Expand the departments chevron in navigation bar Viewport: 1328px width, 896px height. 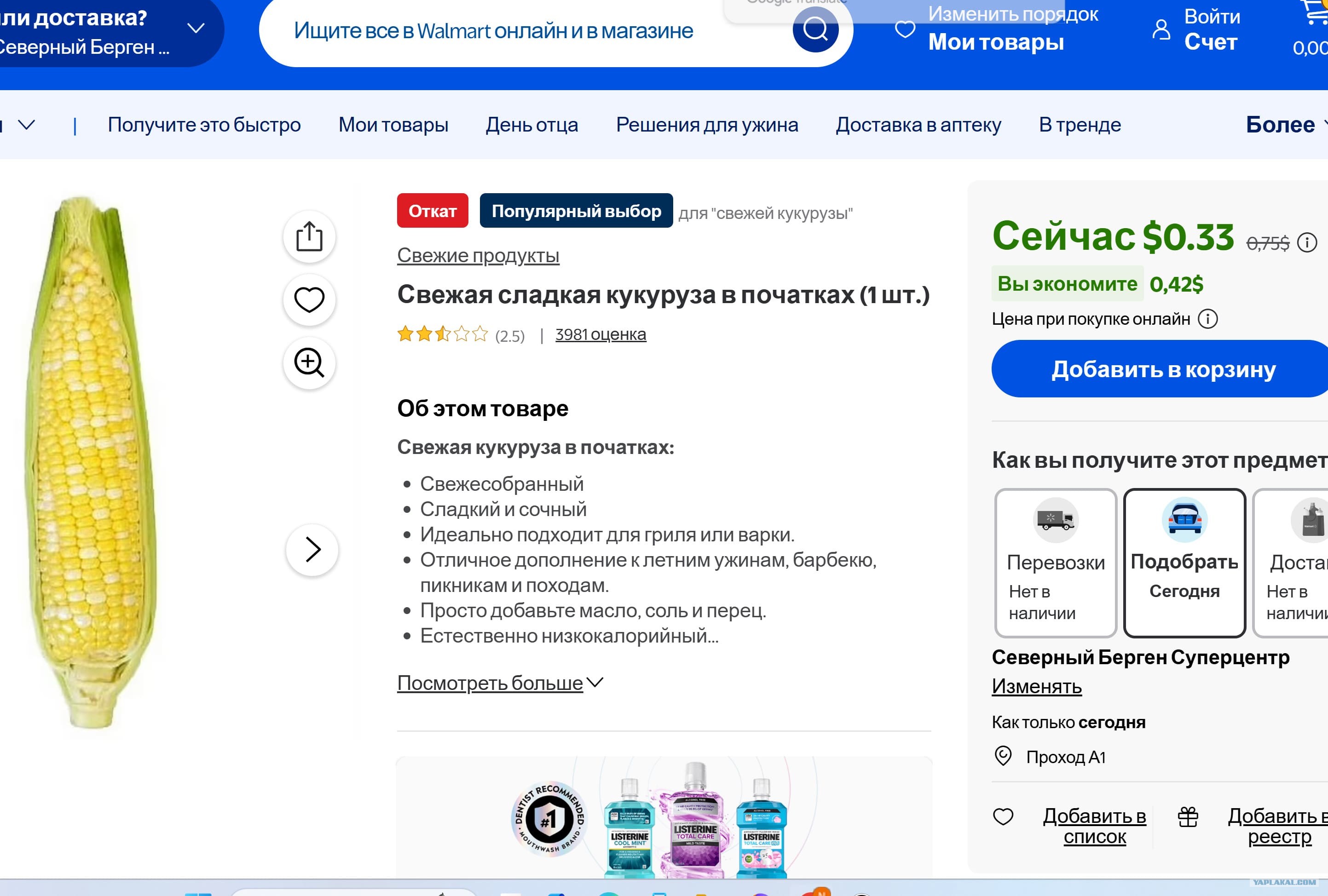26,125
